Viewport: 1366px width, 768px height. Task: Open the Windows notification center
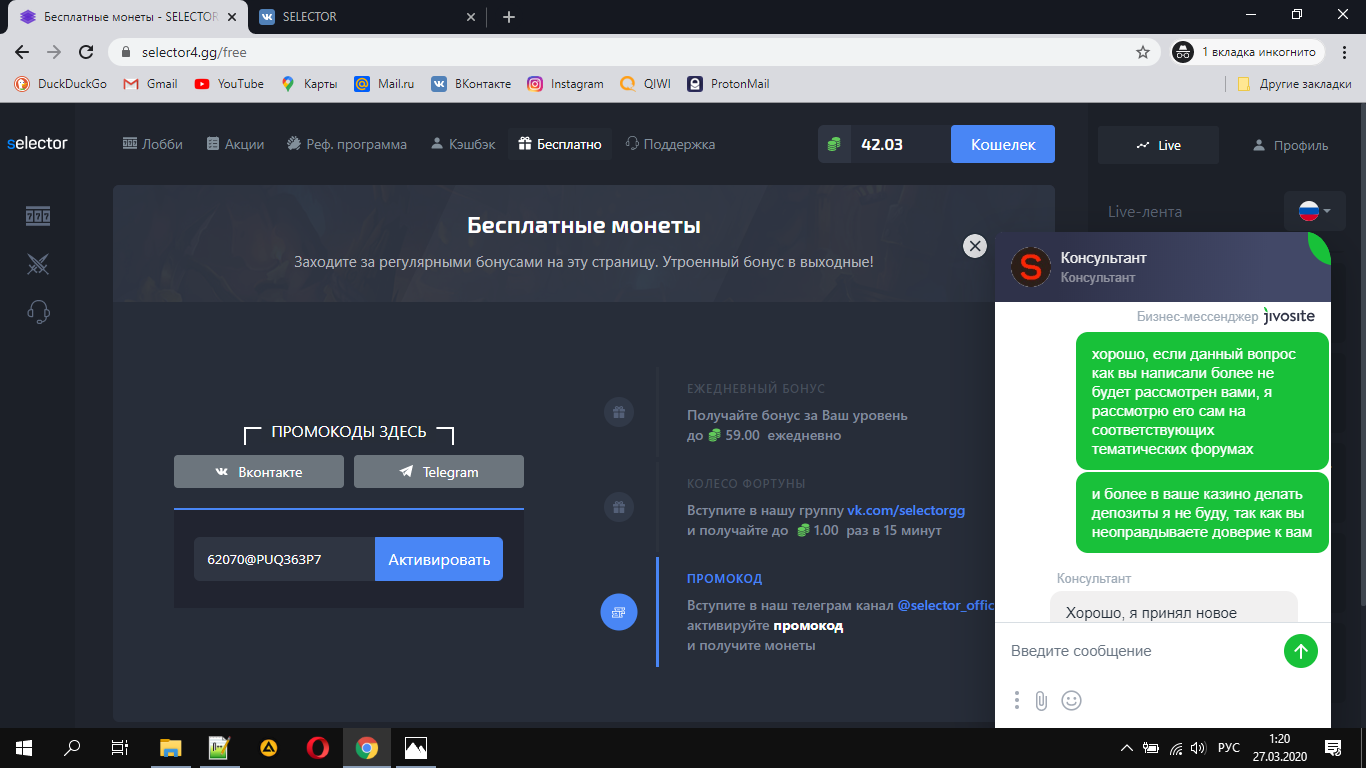pyautogui.click(x=1333, y=747)
